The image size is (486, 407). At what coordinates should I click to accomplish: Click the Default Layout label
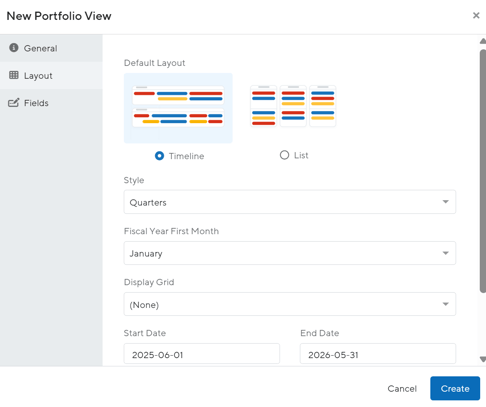point(154,63)
